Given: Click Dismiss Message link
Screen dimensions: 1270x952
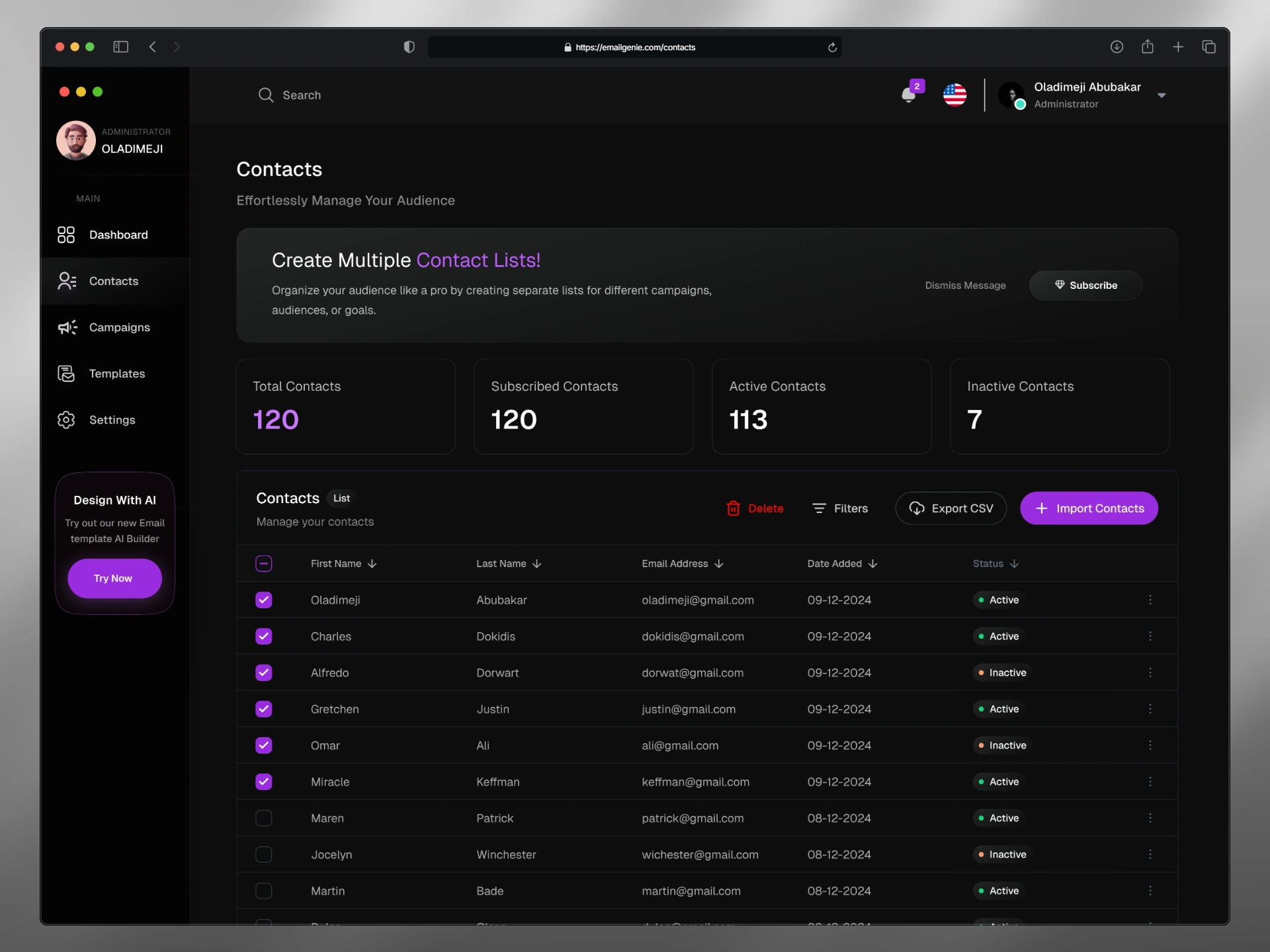Looking at the screenshot, I should (965, 286).
